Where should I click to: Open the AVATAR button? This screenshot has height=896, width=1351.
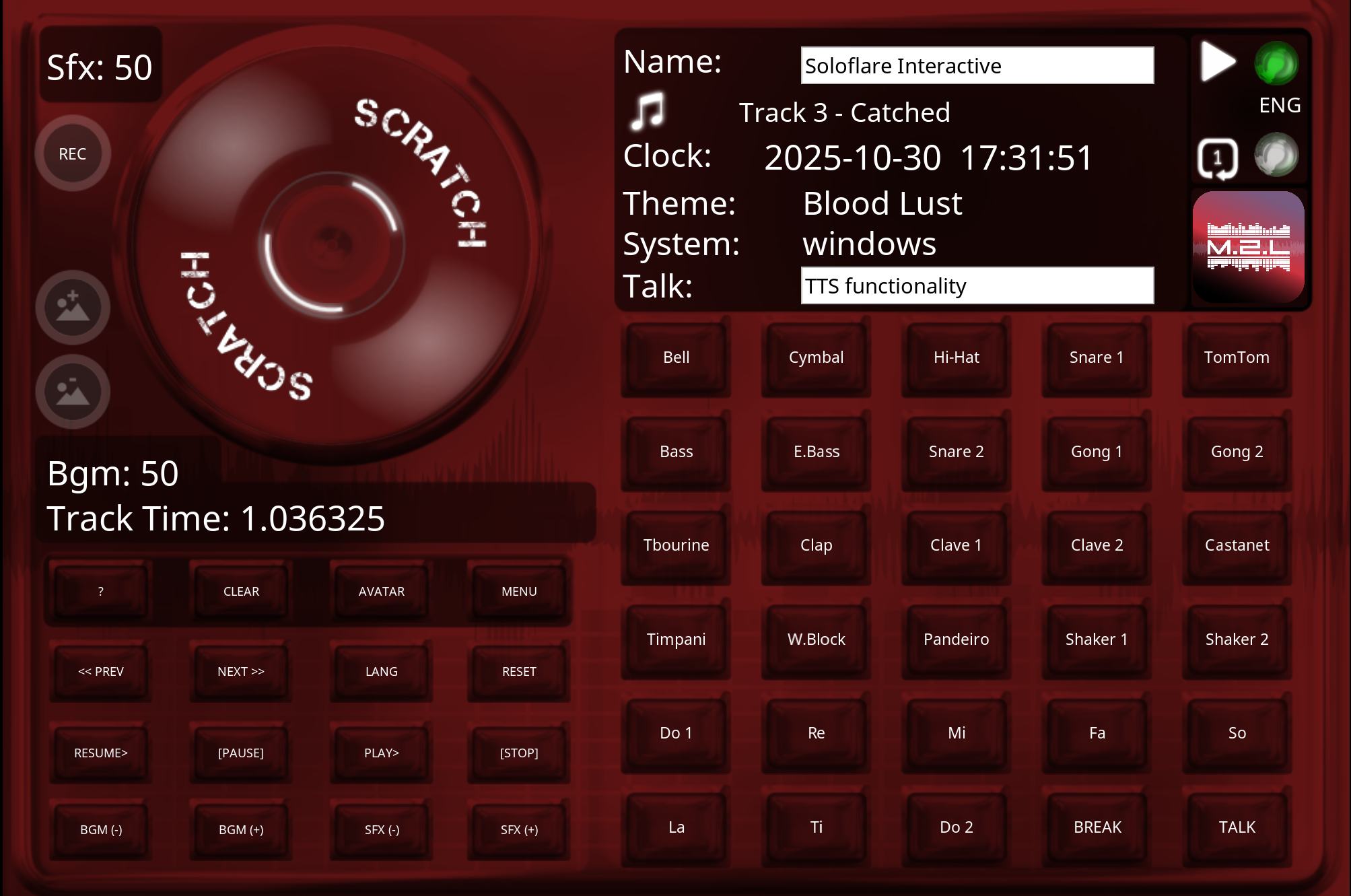[x=381, y=591]
